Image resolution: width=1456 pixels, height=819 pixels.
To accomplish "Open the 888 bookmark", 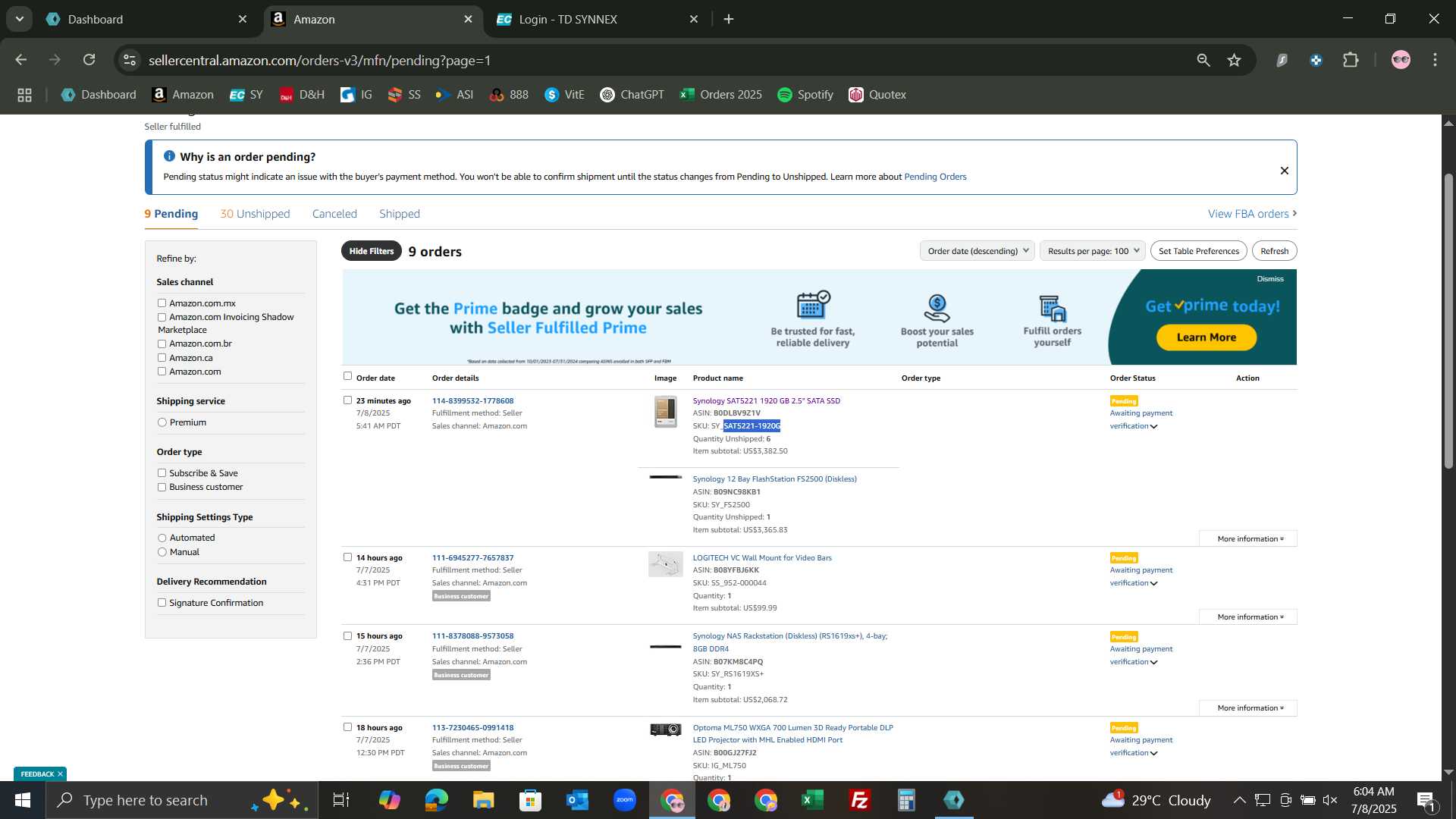I will click(509, 95).
